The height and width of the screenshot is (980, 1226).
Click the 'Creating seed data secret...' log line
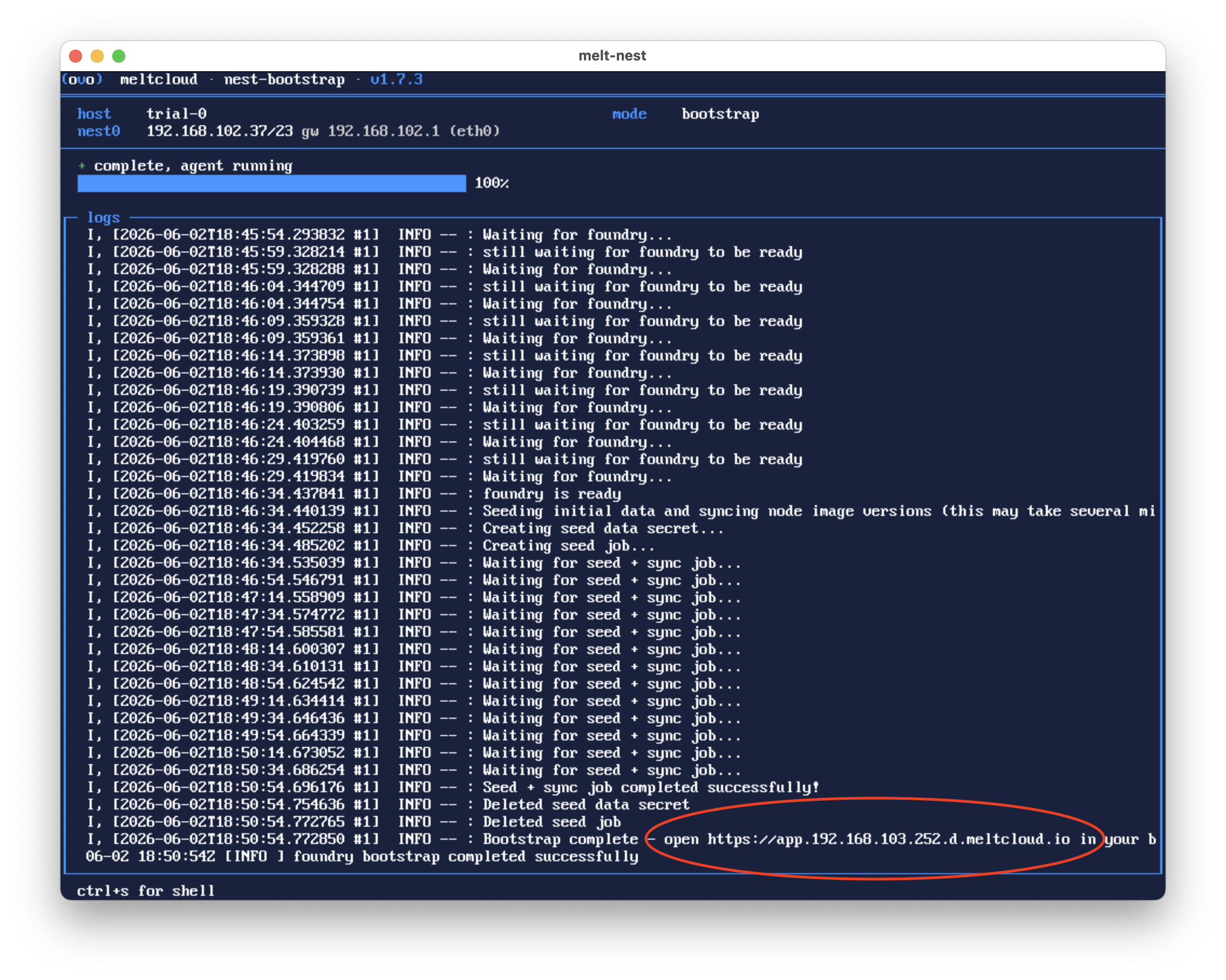(x=405, y=528)
